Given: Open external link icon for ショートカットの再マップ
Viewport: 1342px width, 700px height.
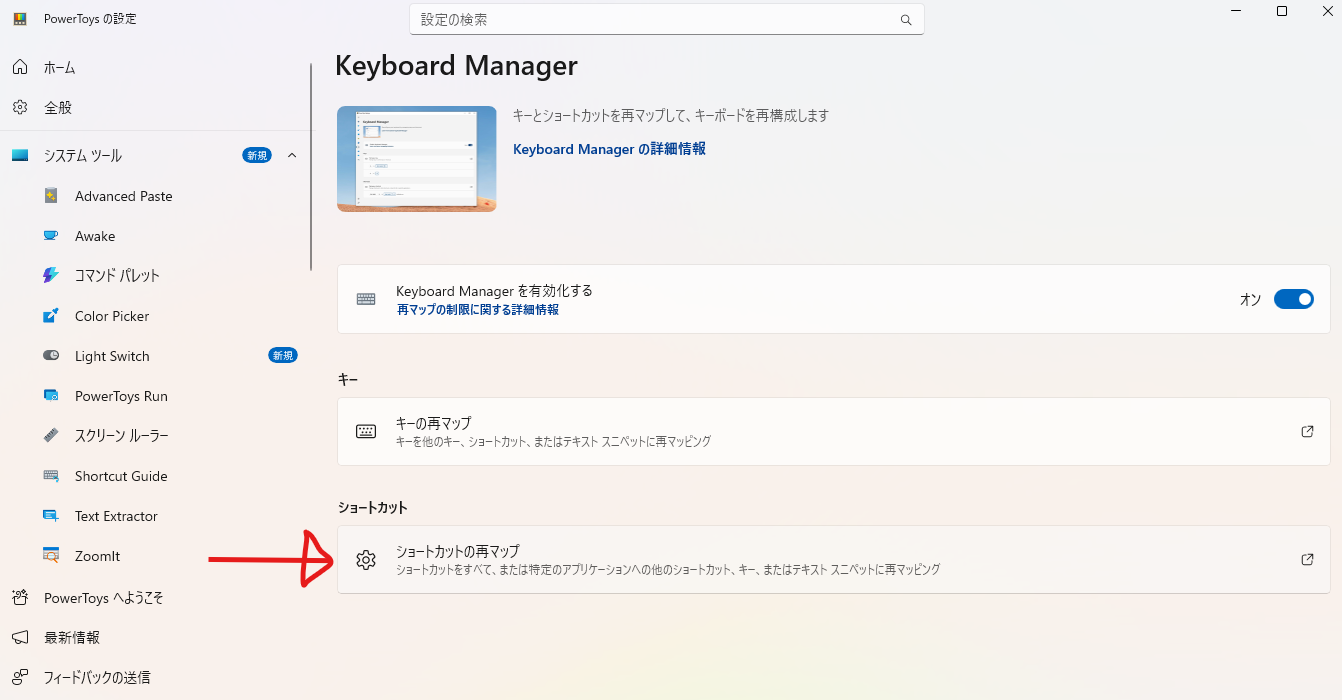Looking at the screenshot, I should (x=1307, y=559).
